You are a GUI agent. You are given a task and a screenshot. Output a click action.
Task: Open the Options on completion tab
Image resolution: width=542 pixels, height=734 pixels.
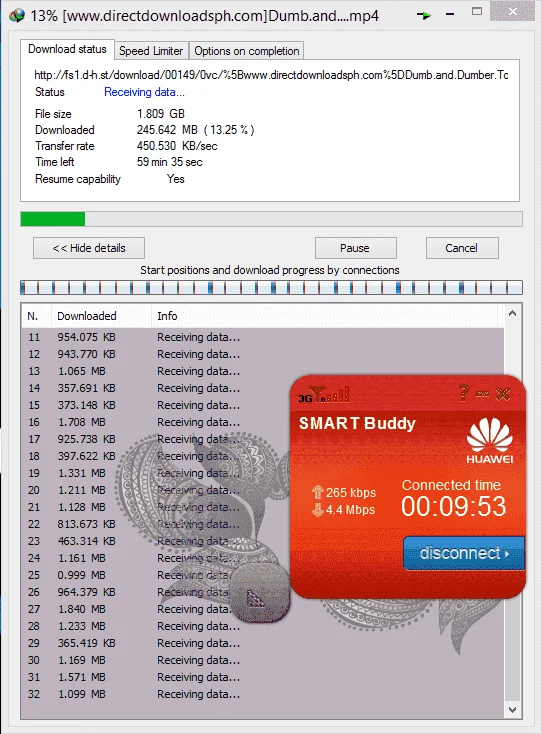point(247,51)
